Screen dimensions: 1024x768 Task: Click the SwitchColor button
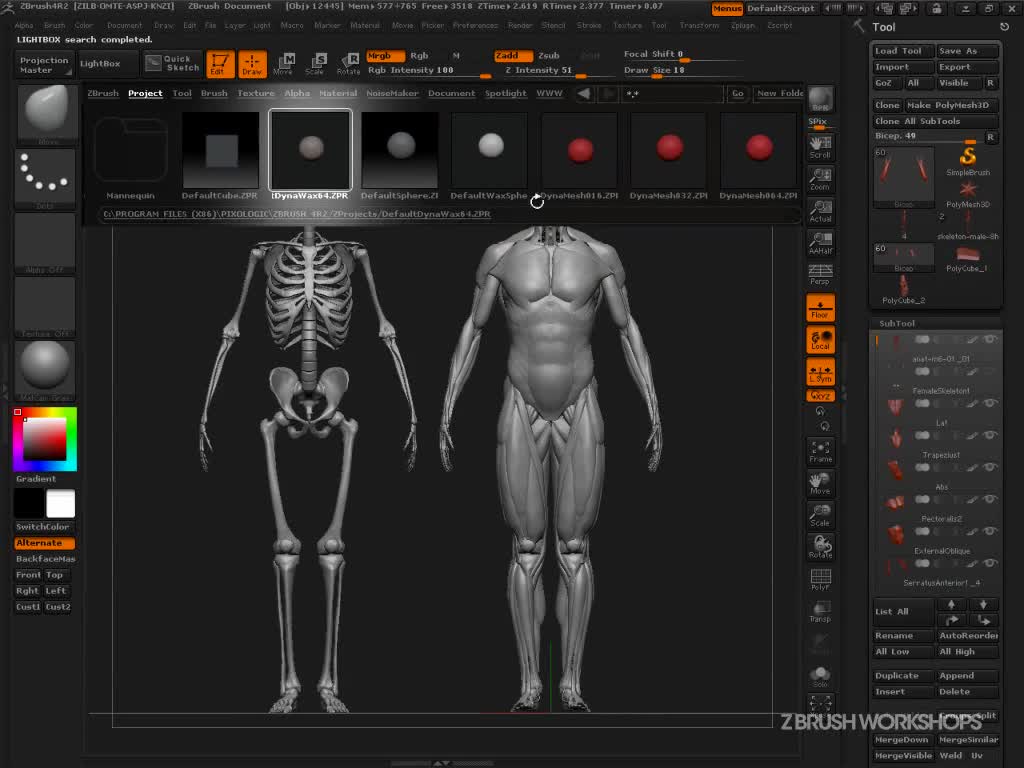tap(44, 527)
